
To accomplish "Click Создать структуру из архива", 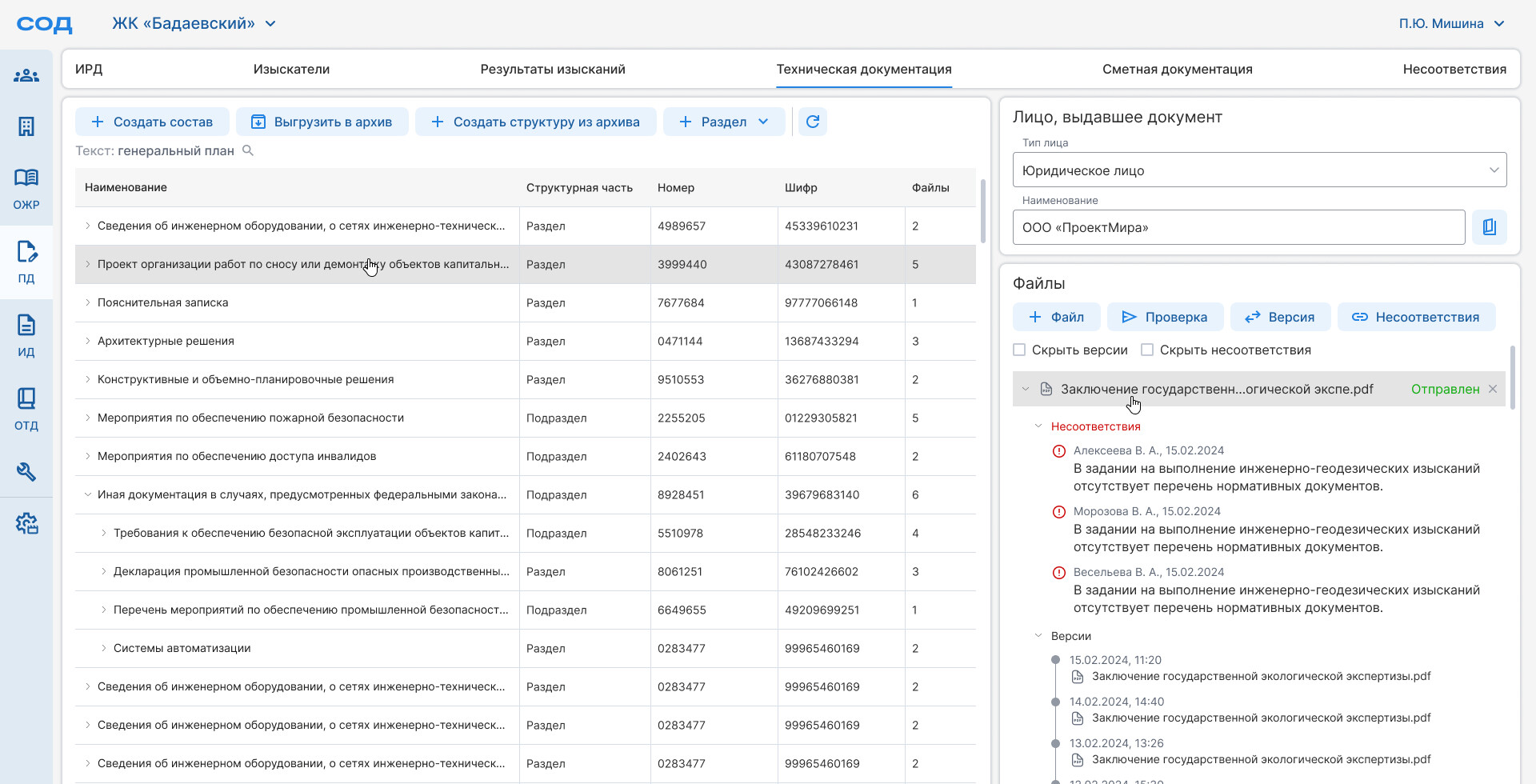I will click(535, 122).
